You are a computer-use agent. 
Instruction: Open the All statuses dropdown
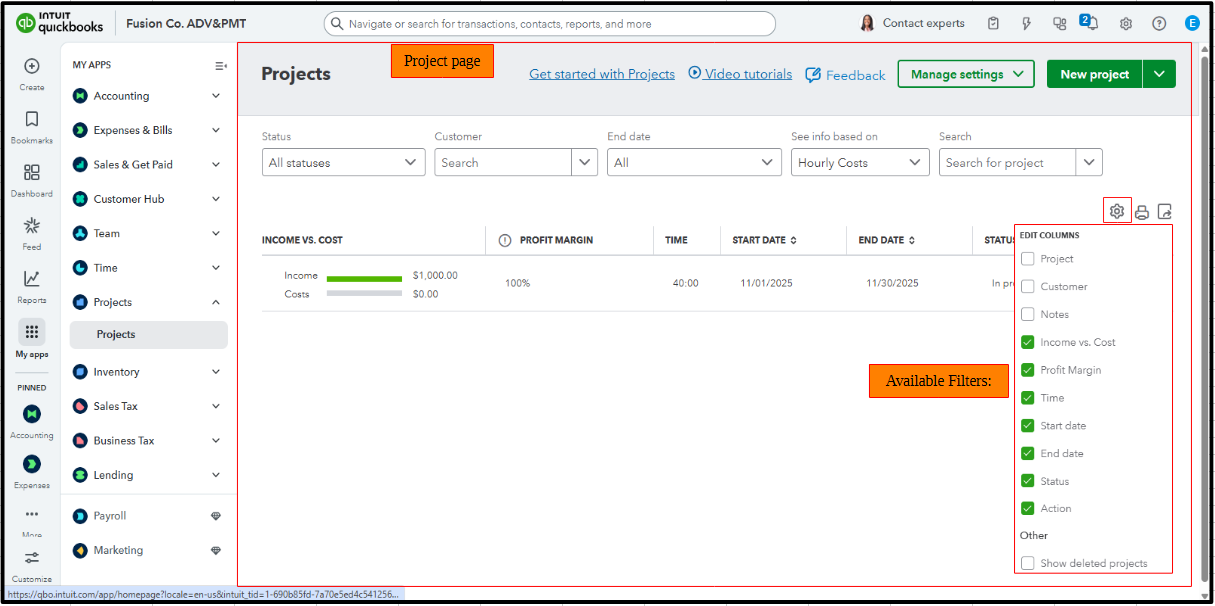(343, 163)
